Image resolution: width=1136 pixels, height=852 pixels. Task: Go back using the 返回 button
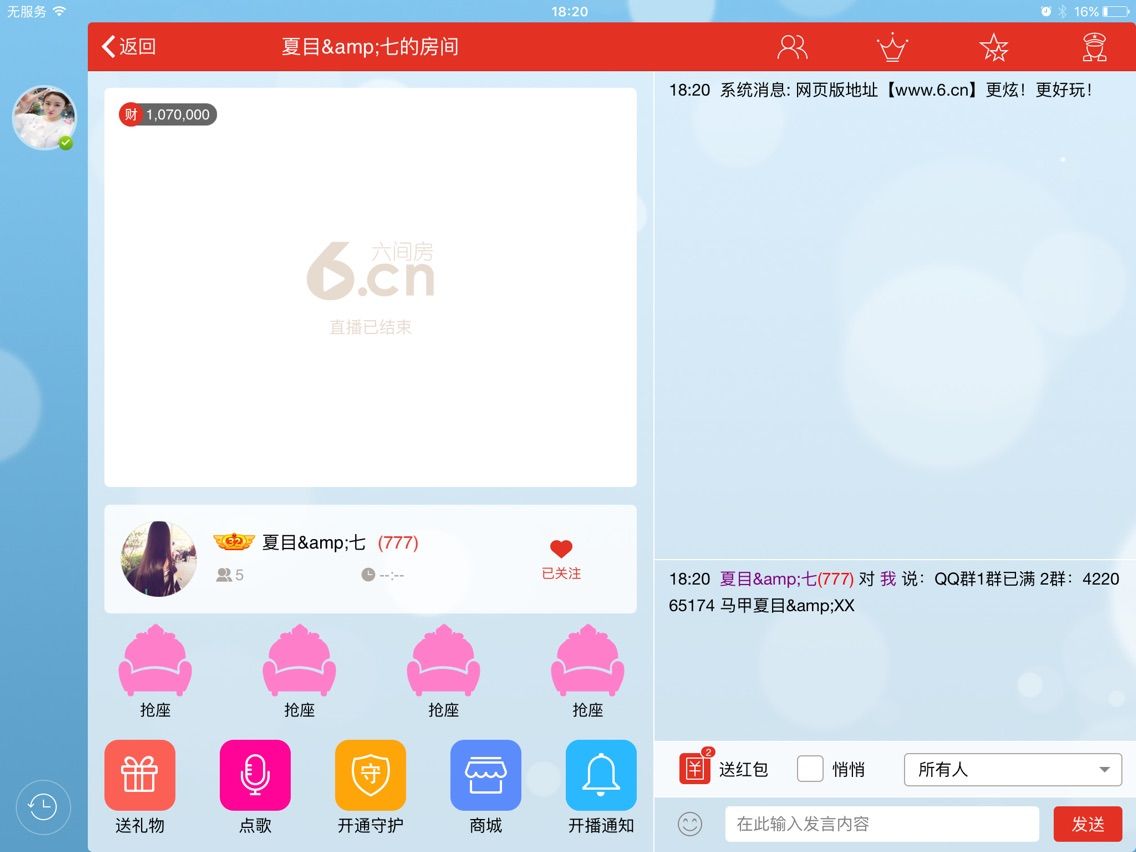tap(129, 46)
